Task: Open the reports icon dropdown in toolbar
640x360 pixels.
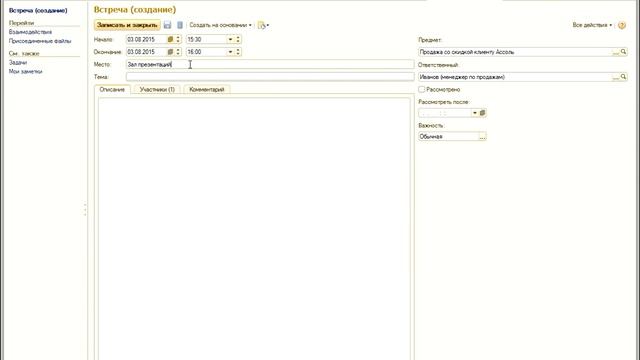Action: (263, 25)
